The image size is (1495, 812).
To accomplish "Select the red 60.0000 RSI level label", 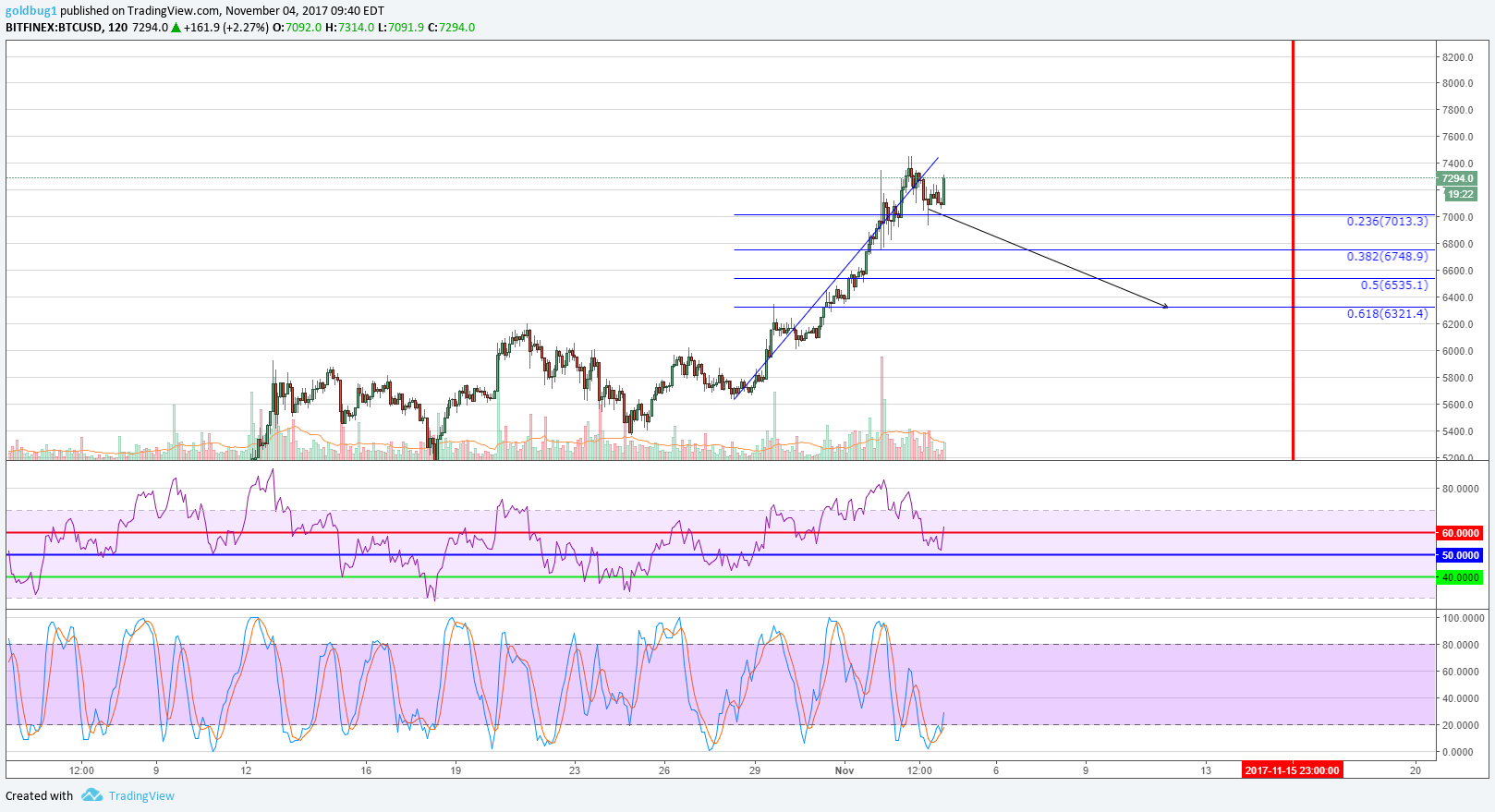I will click(x=1461, y=533).
